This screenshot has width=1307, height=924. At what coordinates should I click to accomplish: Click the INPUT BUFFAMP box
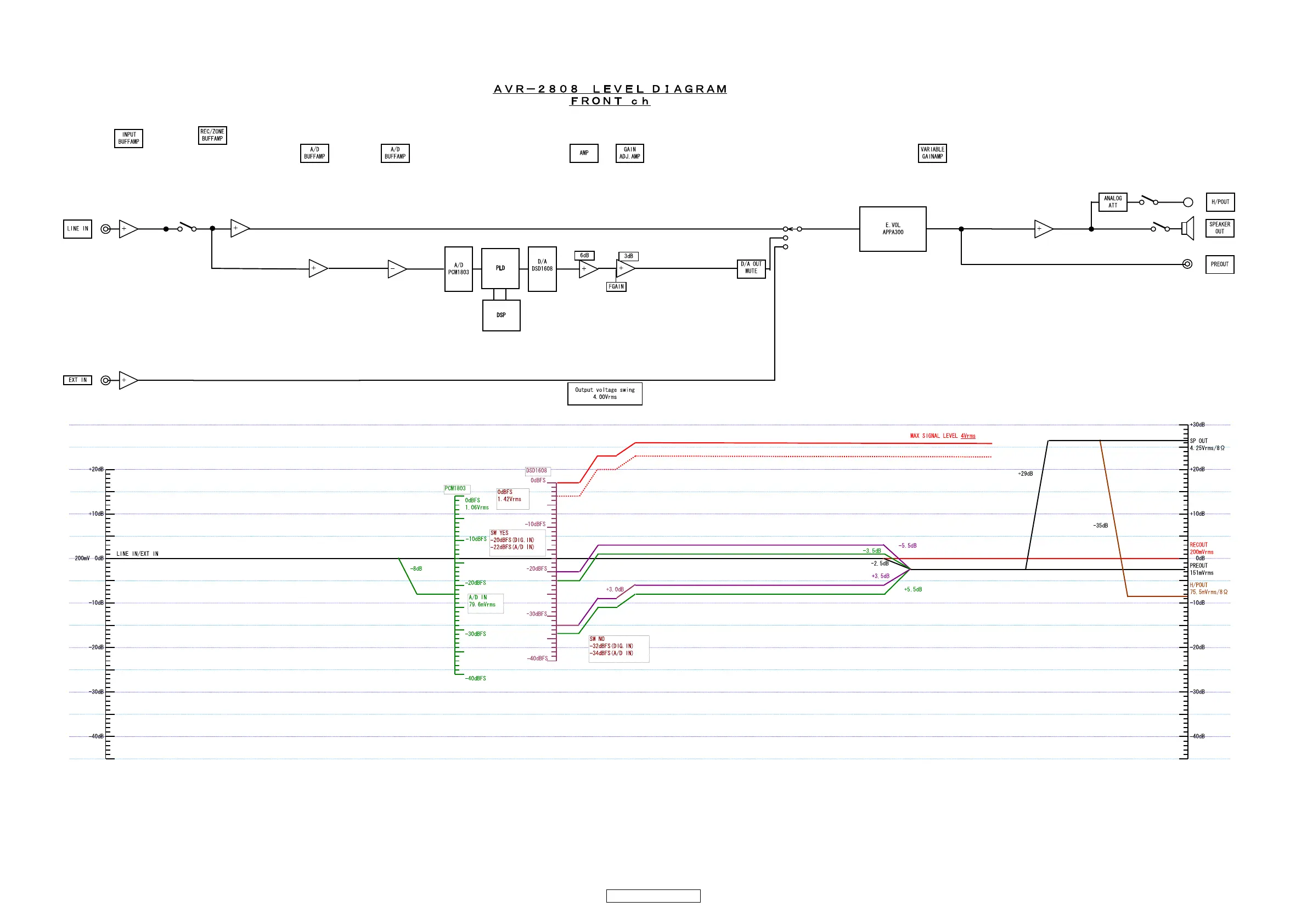[128, 138]
